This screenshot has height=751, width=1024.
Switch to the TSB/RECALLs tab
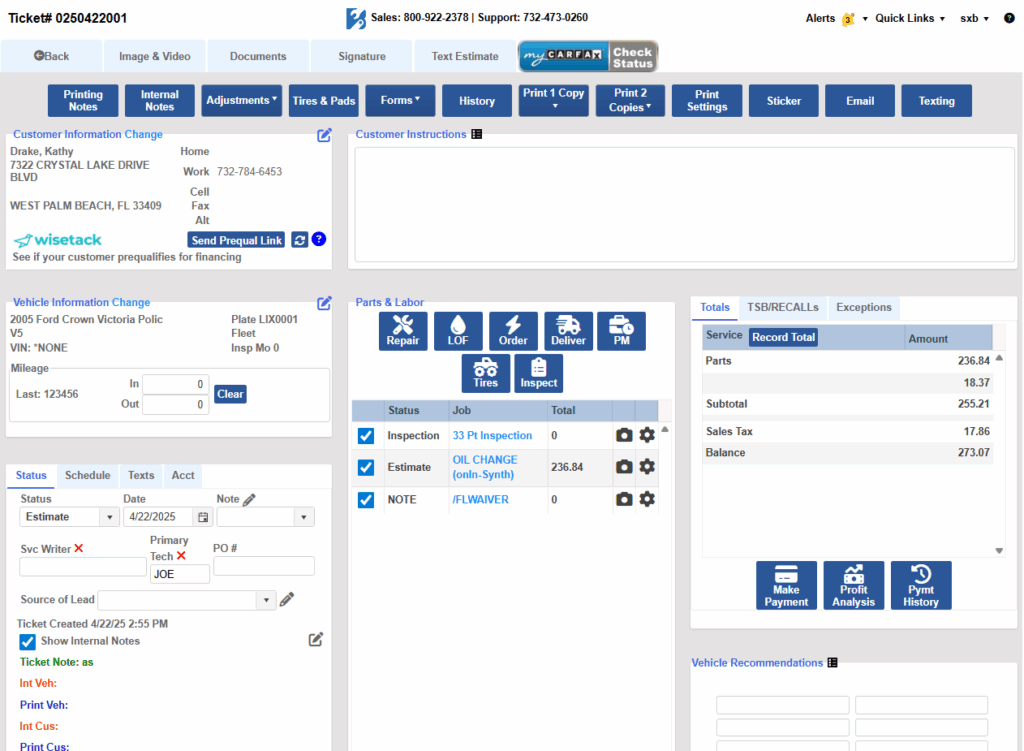pos(782,307)
